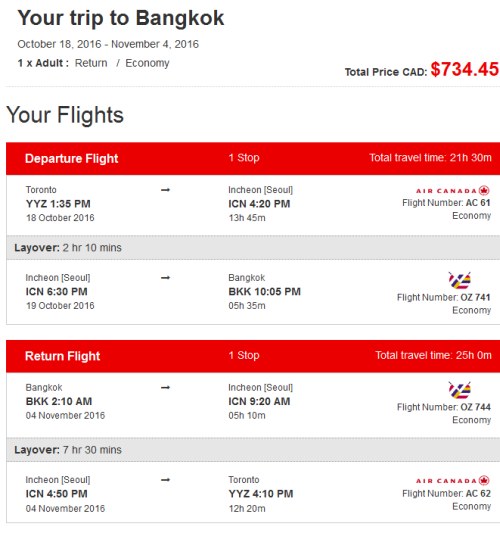Image resolution: width=500 pixels, height=533 pixels.
Task: Click the Asiana logo beside flight OZ 741
Action: [x=460, y=280]
